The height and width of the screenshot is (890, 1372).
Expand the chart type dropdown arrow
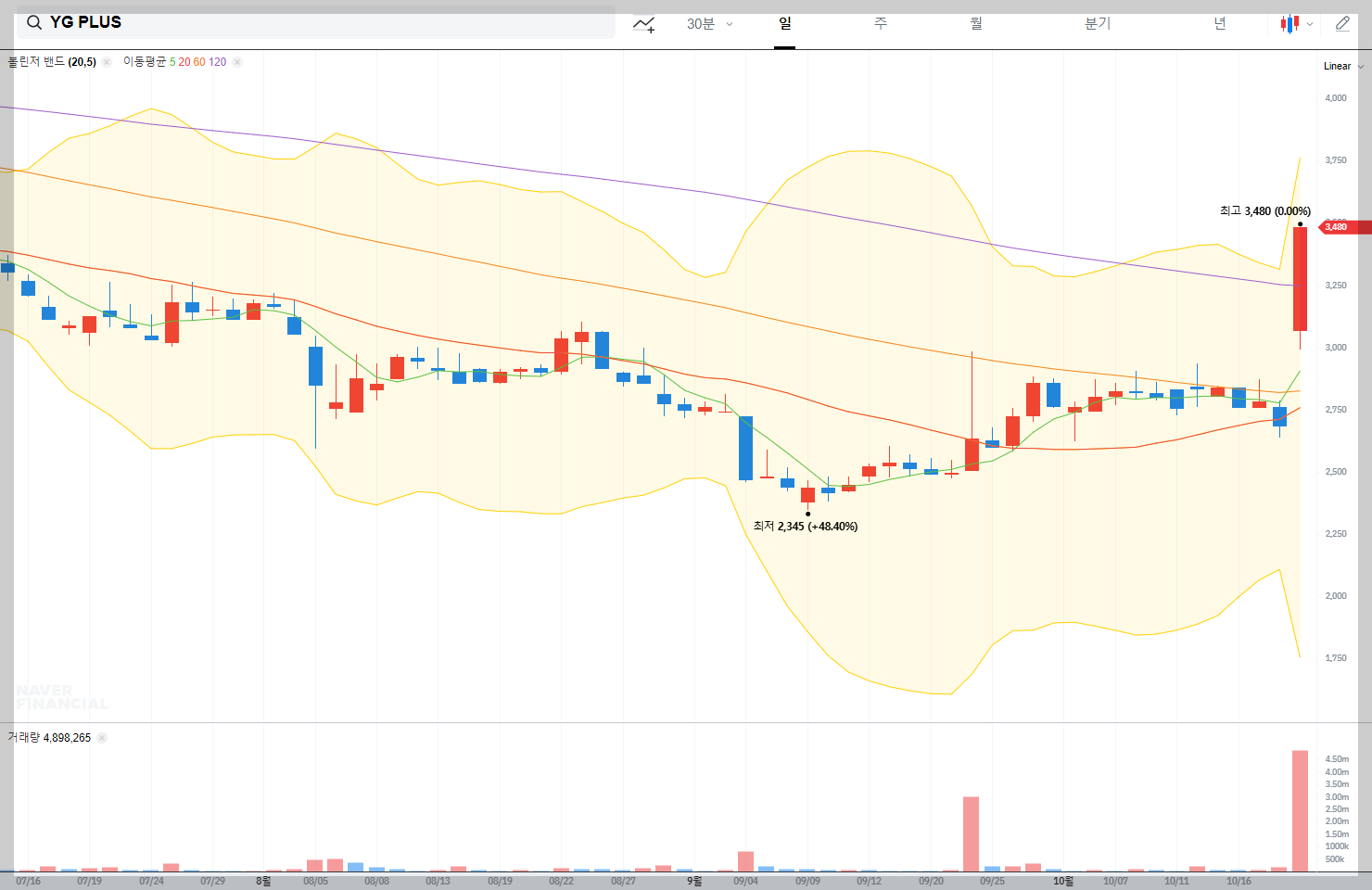click(x=1310, y=25)
